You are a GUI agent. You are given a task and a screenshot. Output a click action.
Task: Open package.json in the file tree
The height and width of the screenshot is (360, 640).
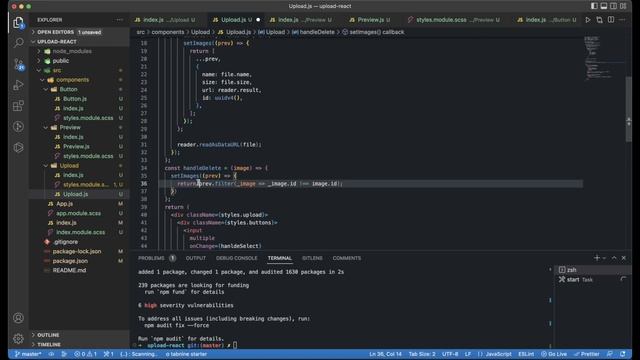tap(79, 261)
